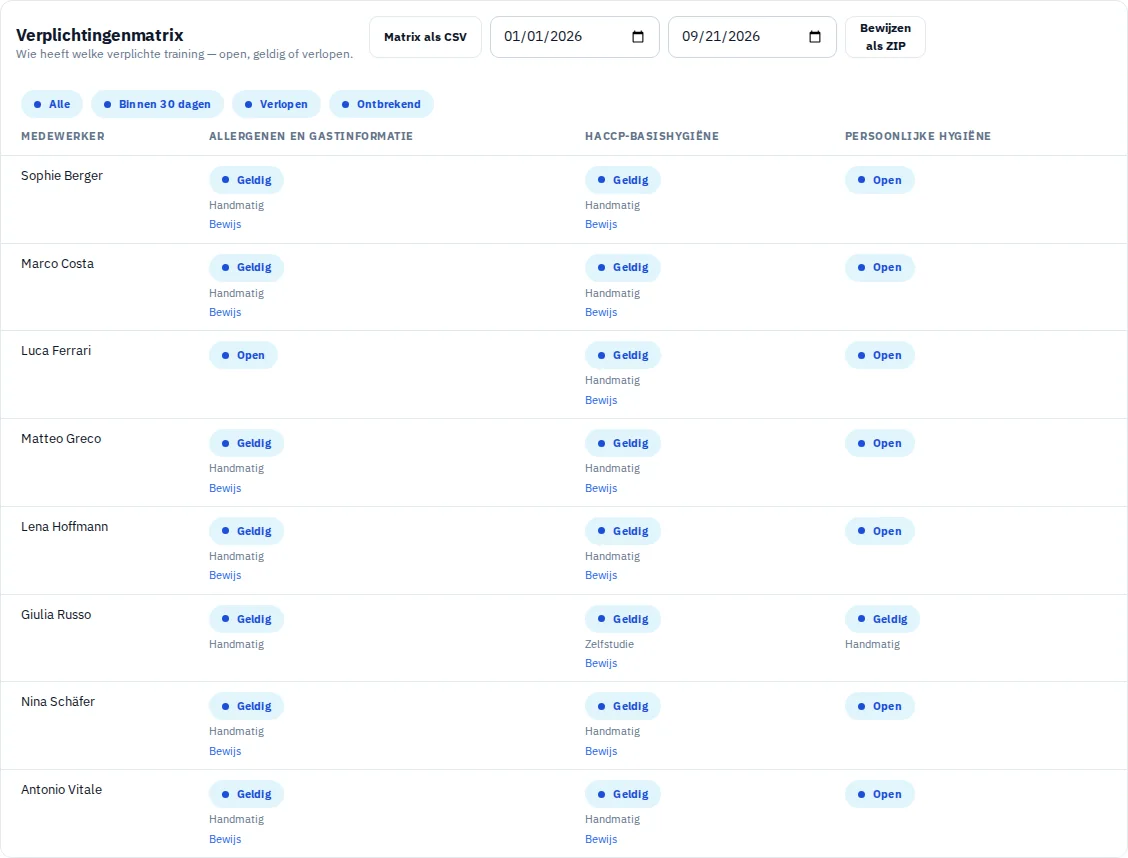Image resolution: width=1128 pixels, height=858 pixels.
Task: Select the Alle filter chip
Action: tap(52, 104)
